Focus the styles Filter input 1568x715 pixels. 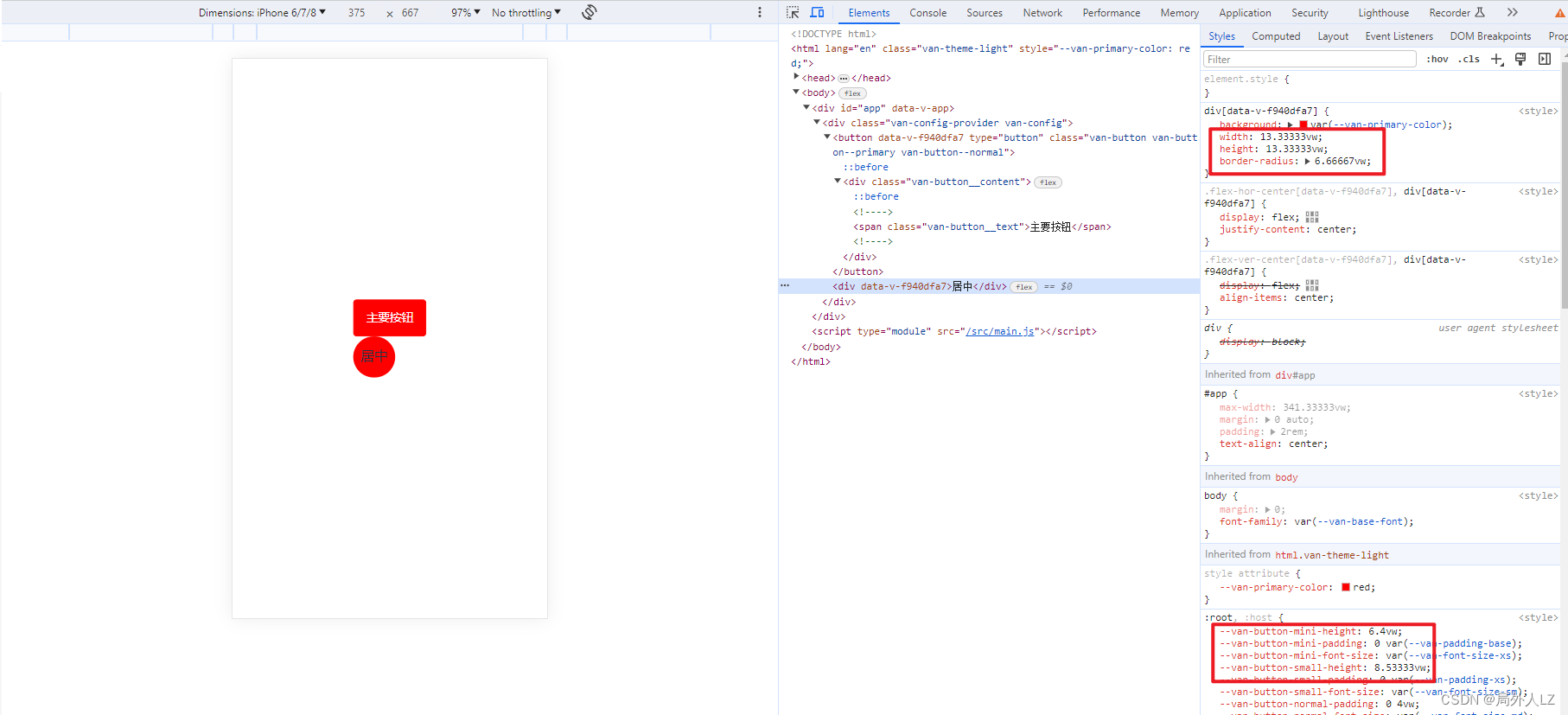coord(1310,59)
